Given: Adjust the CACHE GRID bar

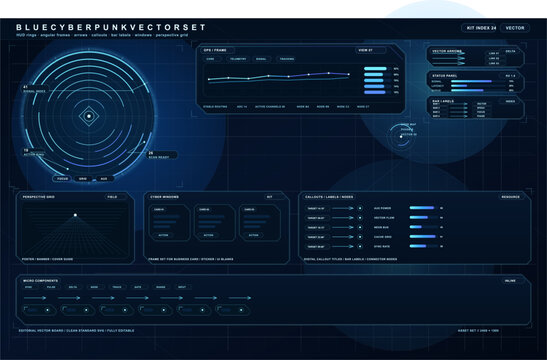Looking at the screenshot, I should pos(424,237).
